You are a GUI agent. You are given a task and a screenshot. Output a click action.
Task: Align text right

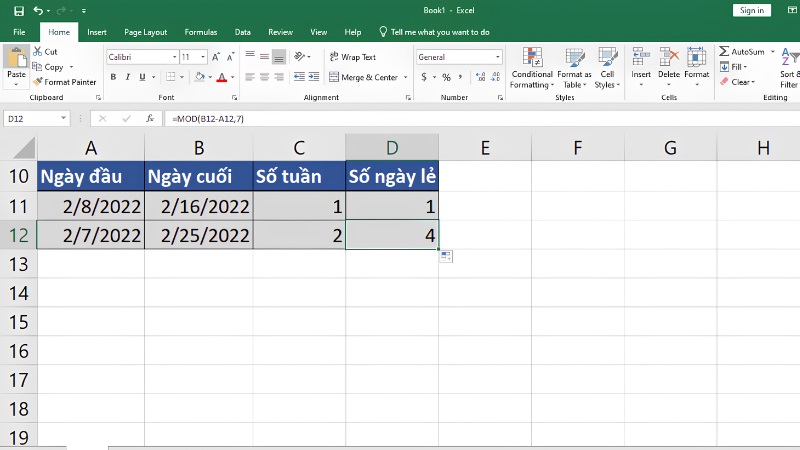[x=279, y=77]
